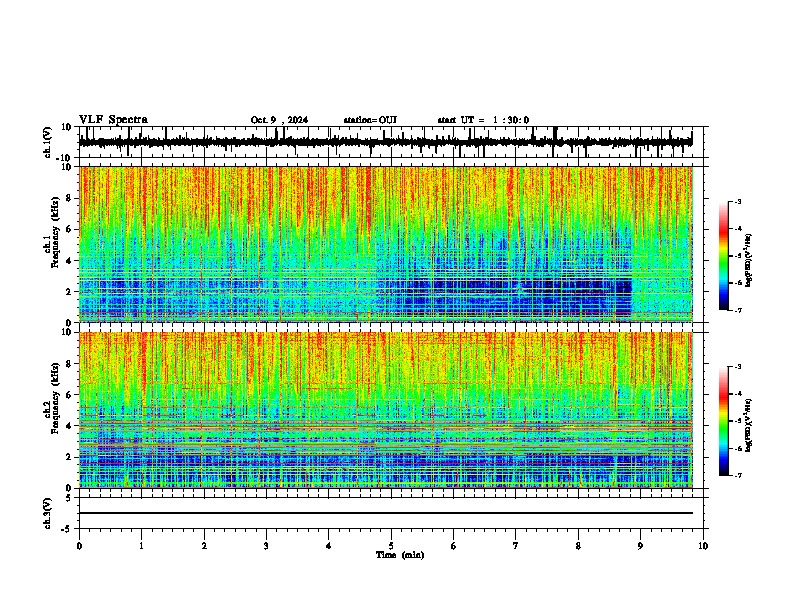Click the '8' kHz tick on ch.2 frequency axis

[x=70, y=364]
